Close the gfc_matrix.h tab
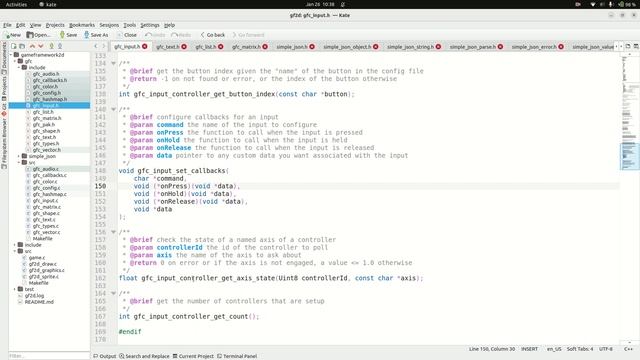This screenshot has height=360, width=640. click(265, 47)
